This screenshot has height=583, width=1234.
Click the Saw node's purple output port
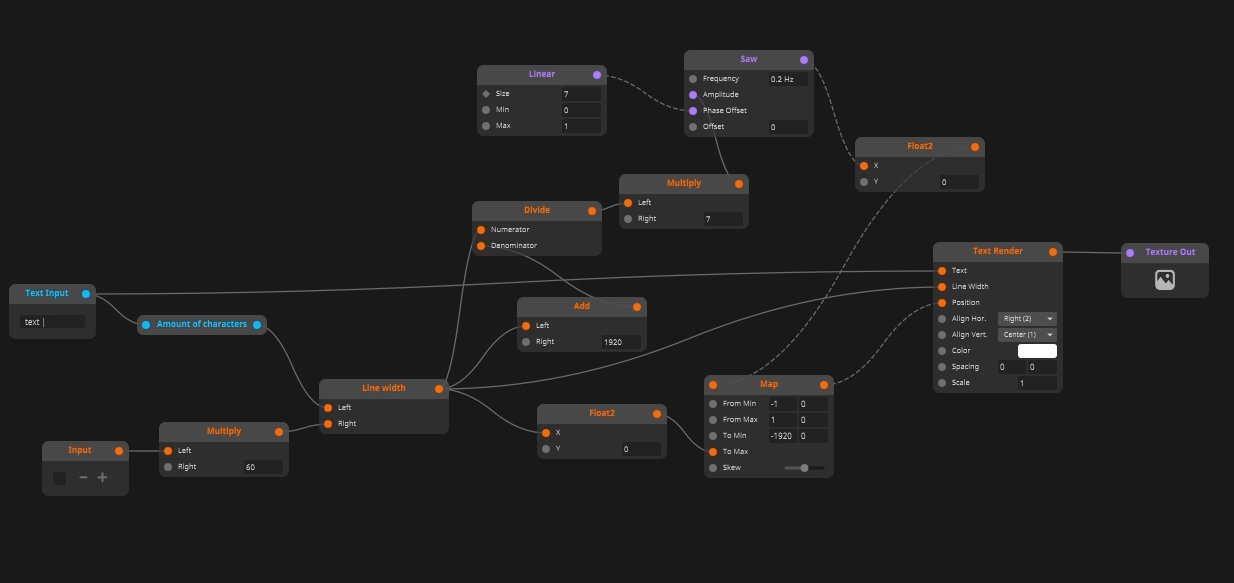click(x=804, y=60)
